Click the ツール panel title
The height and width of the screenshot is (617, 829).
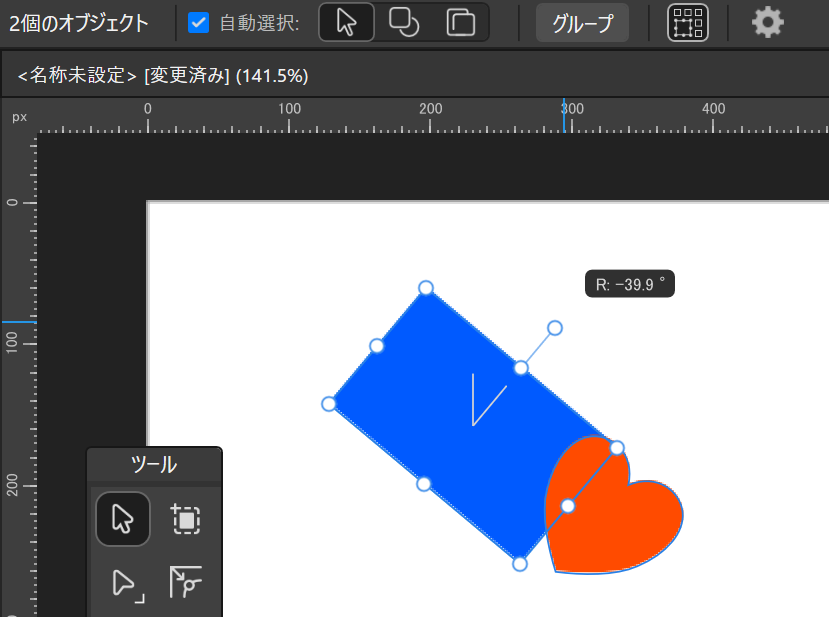tap(154, 465)
